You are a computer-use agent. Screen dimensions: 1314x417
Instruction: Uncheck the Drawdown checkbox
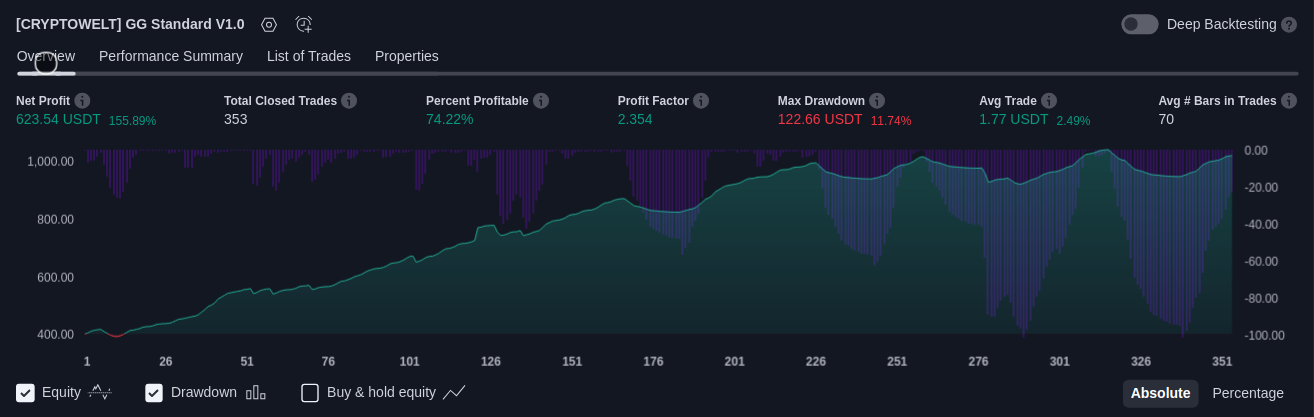pos(154,393)
